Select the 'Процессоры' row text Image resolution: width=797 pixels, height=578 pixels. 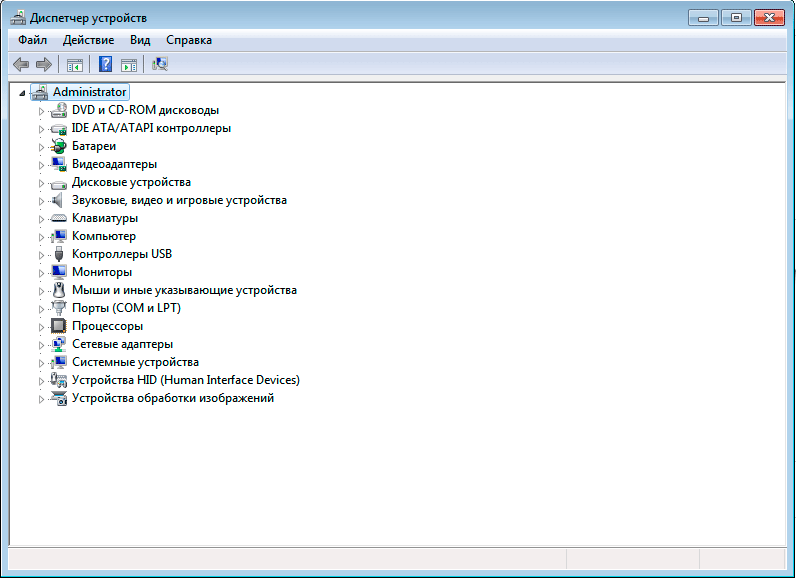point(107,326)
